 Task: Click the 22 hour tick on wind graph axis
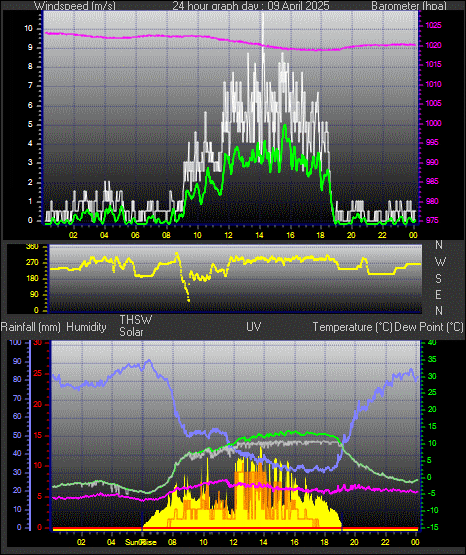[x=382, y=235]
